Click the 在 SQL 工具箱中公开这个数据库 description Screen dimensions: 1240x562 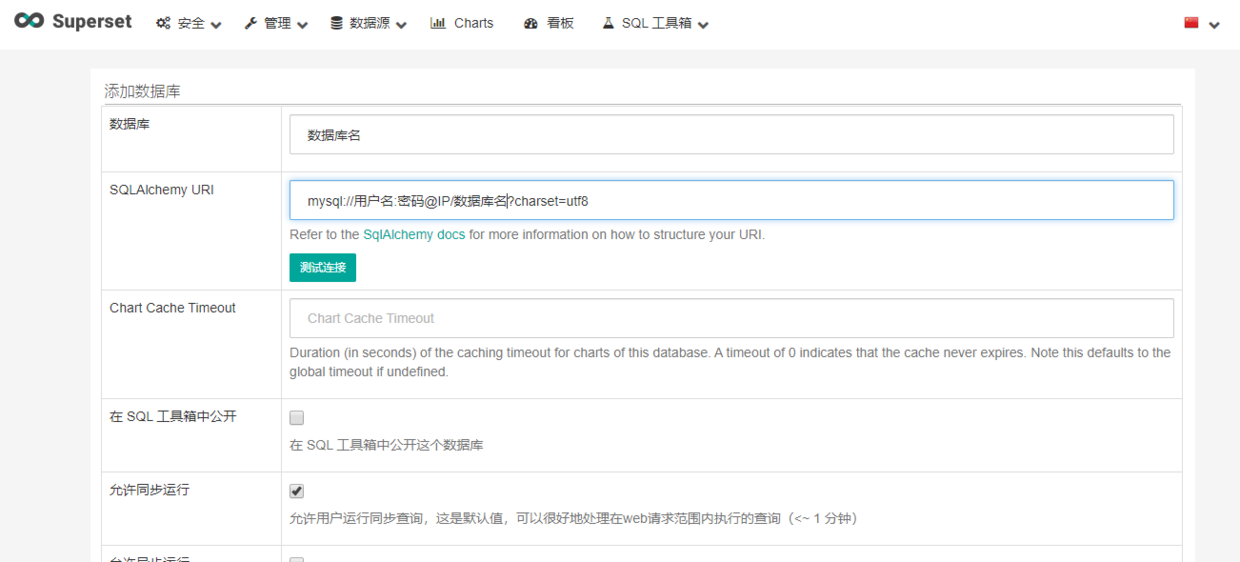[x=386, y=445]
